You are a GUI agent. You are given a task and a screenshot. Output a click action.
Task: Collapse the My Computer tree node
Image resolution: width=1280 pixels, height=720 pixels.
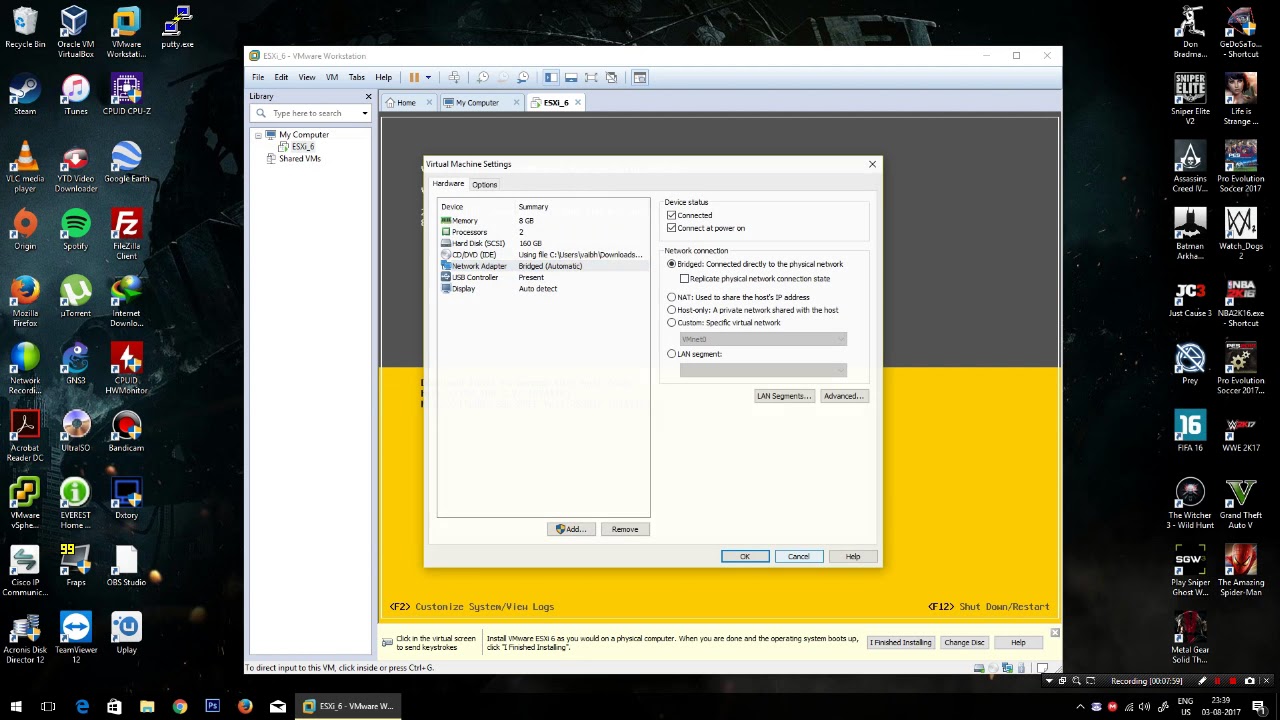click(258, 135)
